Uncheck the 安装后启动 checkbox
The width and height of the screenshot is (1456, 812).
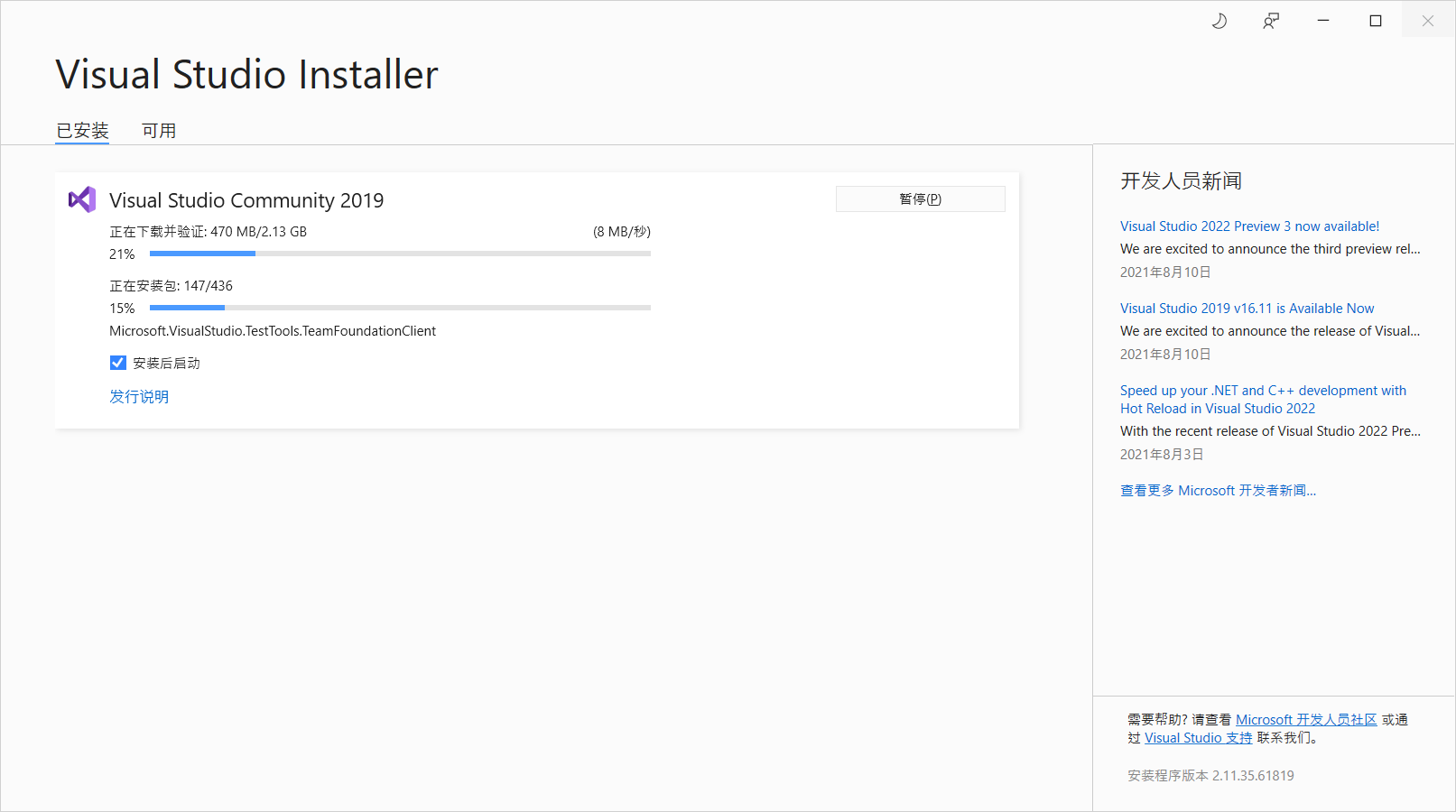[118, 363]
